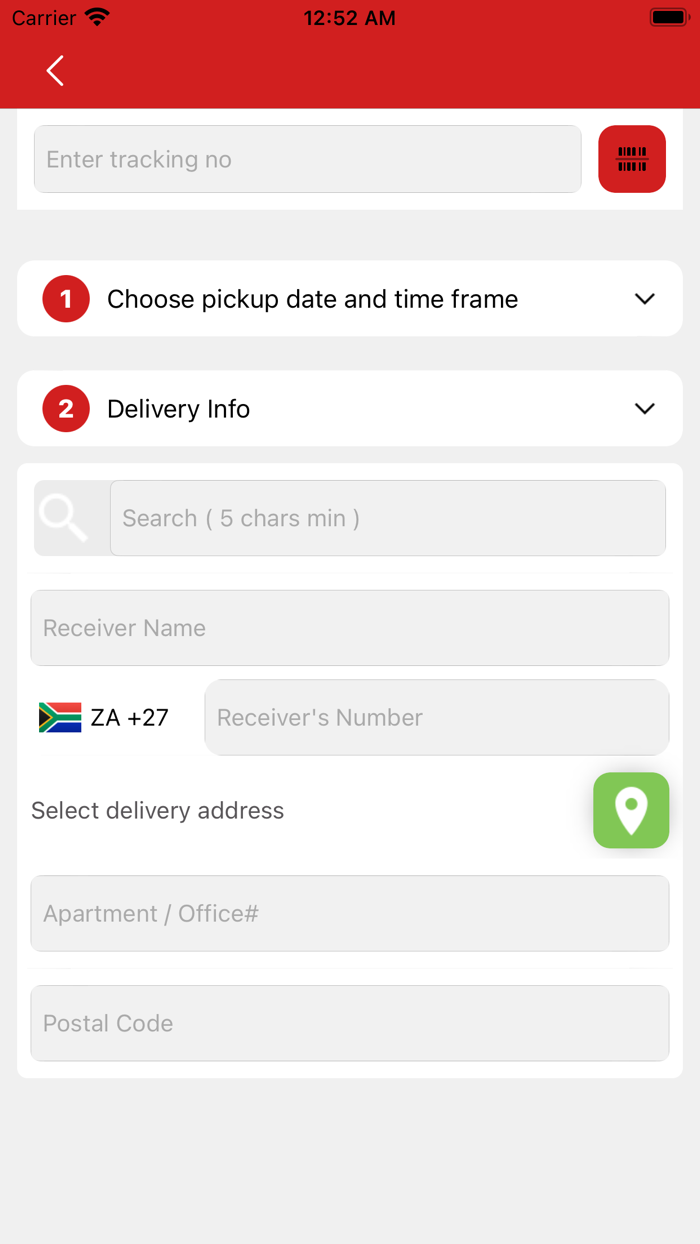700x1244 pixels.
Task: Click the Enter tracking no field
Action: click(307, 159)
